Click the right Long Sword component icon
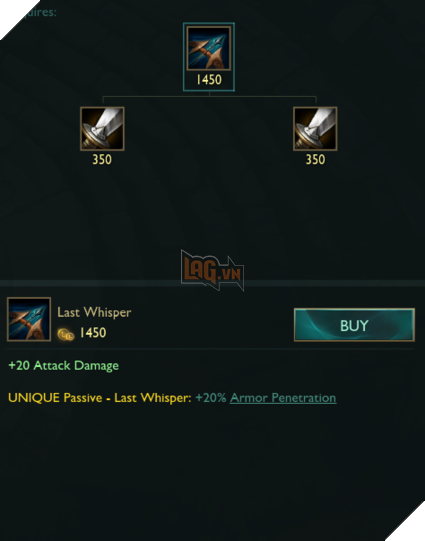 coord(315,129)
